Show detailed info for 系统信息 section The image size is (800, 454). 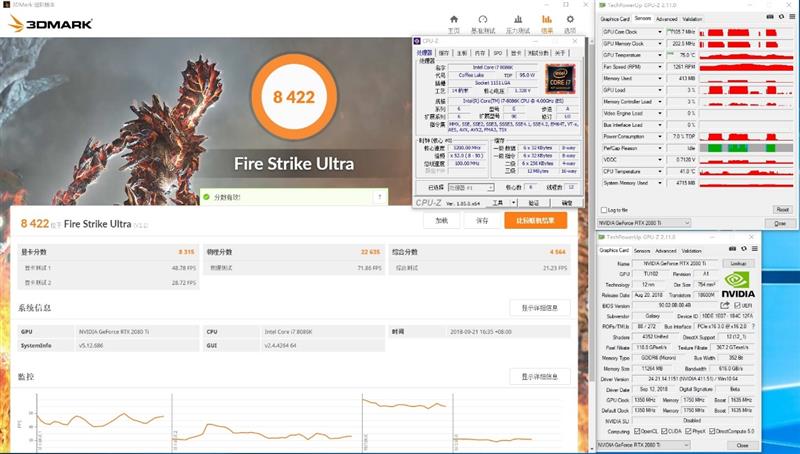[540, 308]
